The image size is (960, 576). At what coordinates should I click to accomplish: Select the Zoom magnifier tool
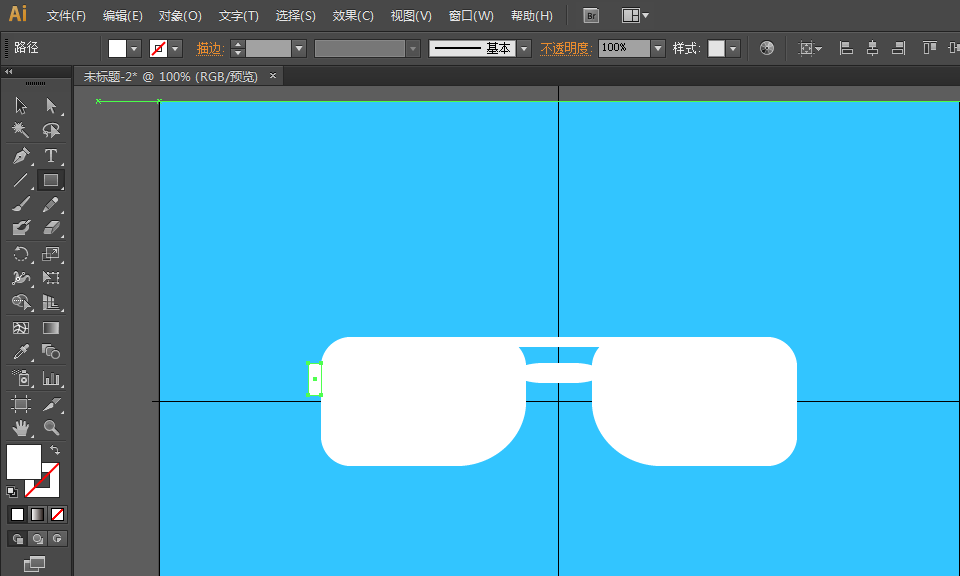tap(51, 428)
